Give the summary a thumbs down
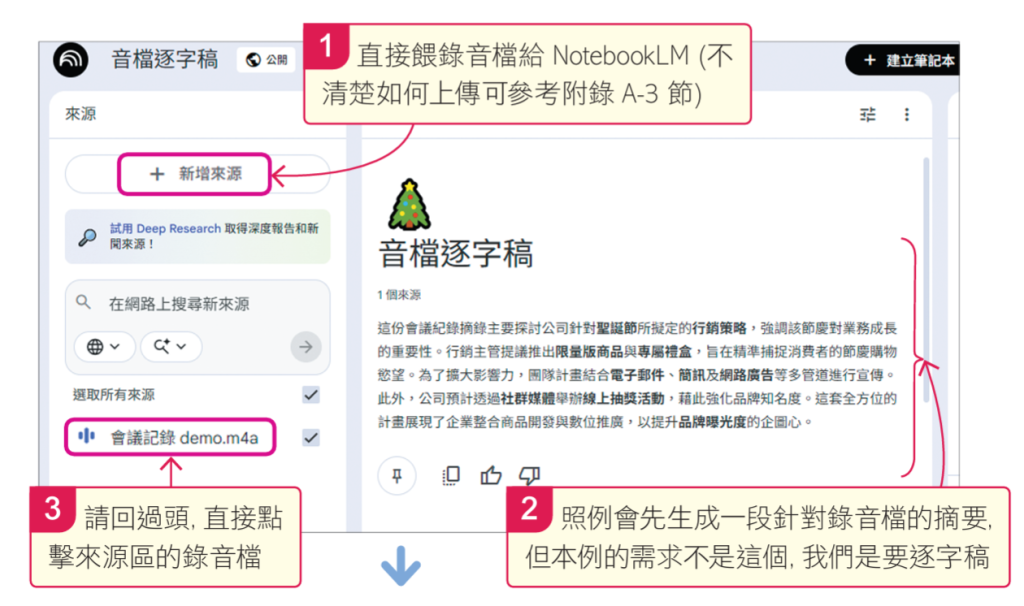1024x606 pixels. point(529,475)
